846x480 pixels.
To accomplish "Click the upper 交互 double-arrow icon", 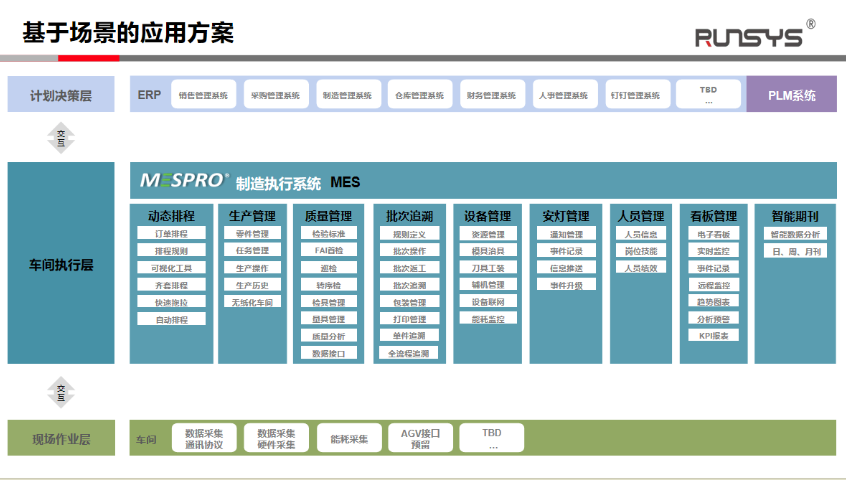I will [x=61, y=136].
